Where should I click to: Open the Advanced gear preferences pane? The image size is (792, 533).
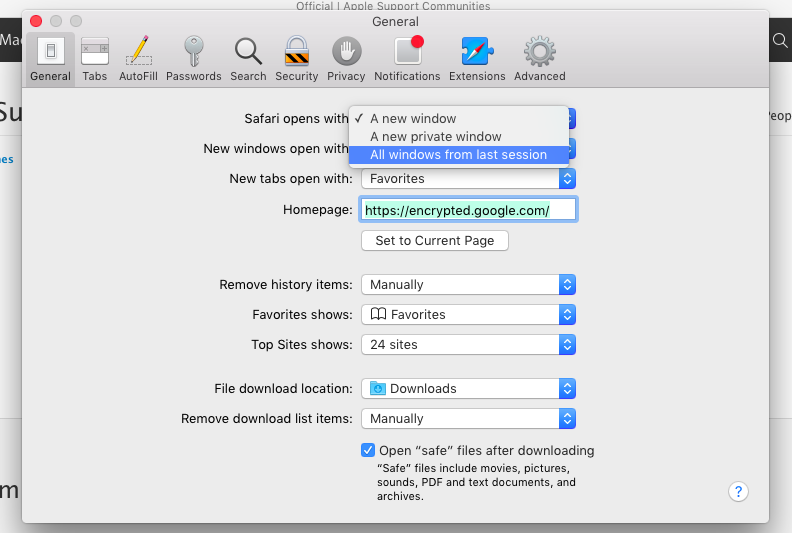click(x=539, y=60)
